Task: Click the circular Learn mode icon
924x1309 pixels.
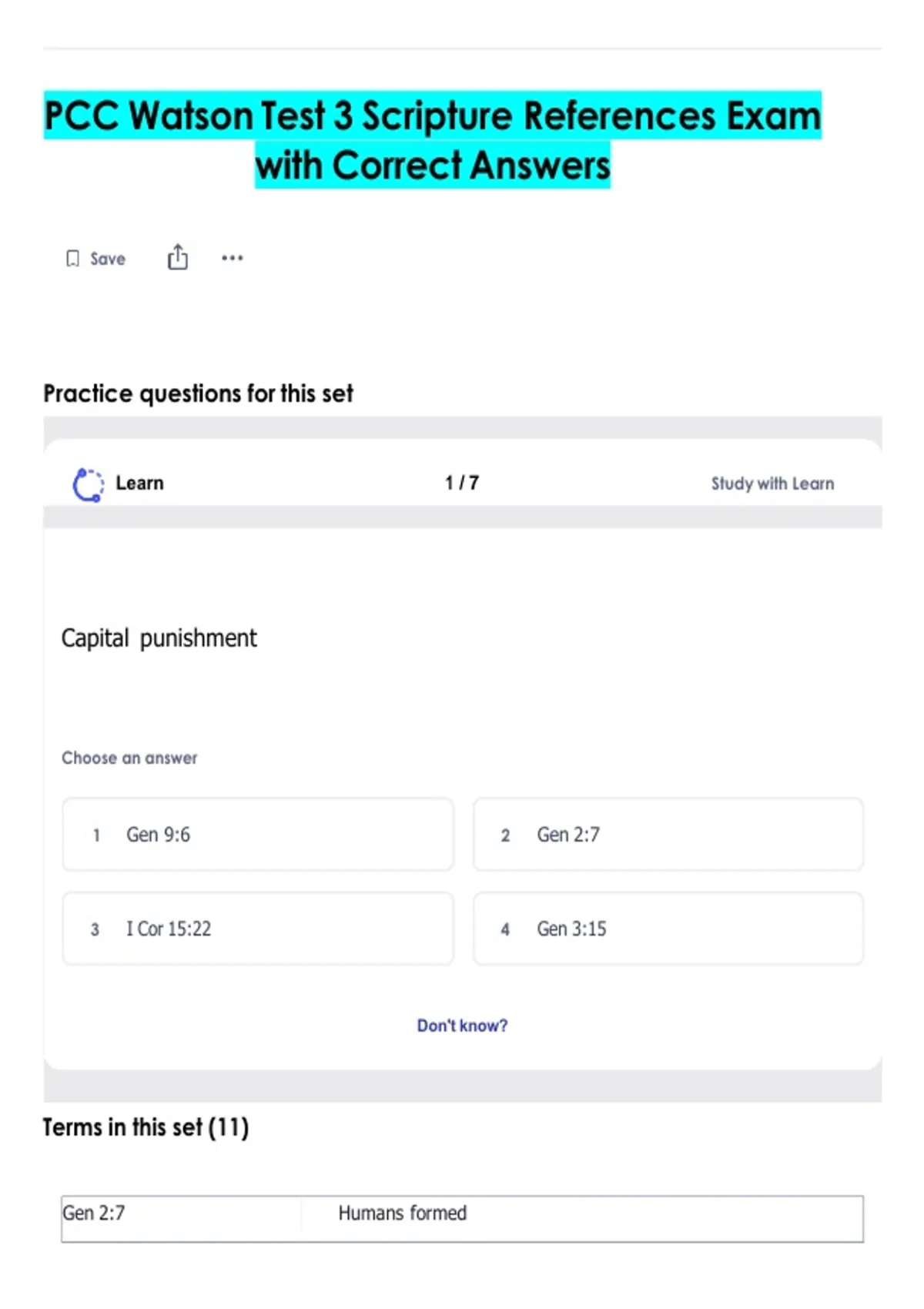Action: 88,484
